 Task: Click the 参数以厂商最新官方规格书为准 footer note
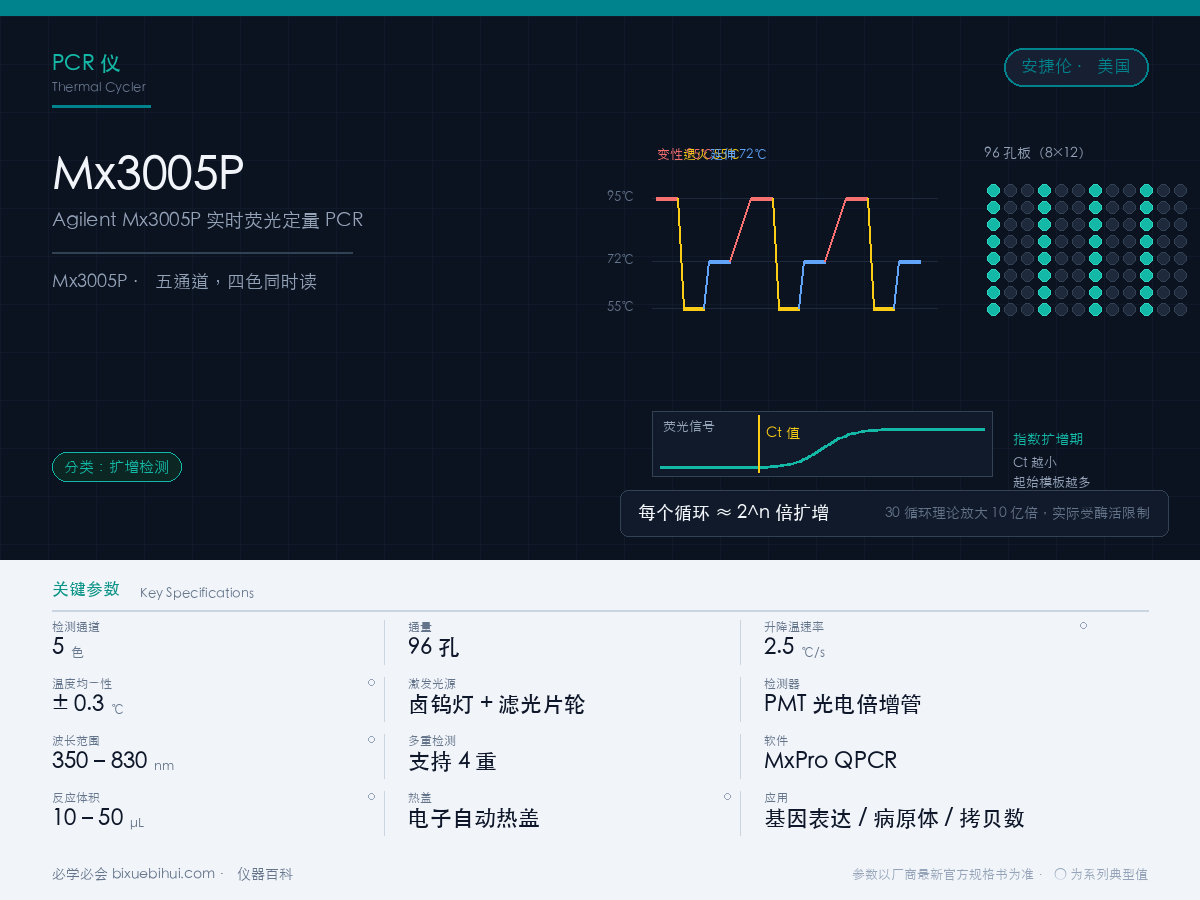(943, 874)
